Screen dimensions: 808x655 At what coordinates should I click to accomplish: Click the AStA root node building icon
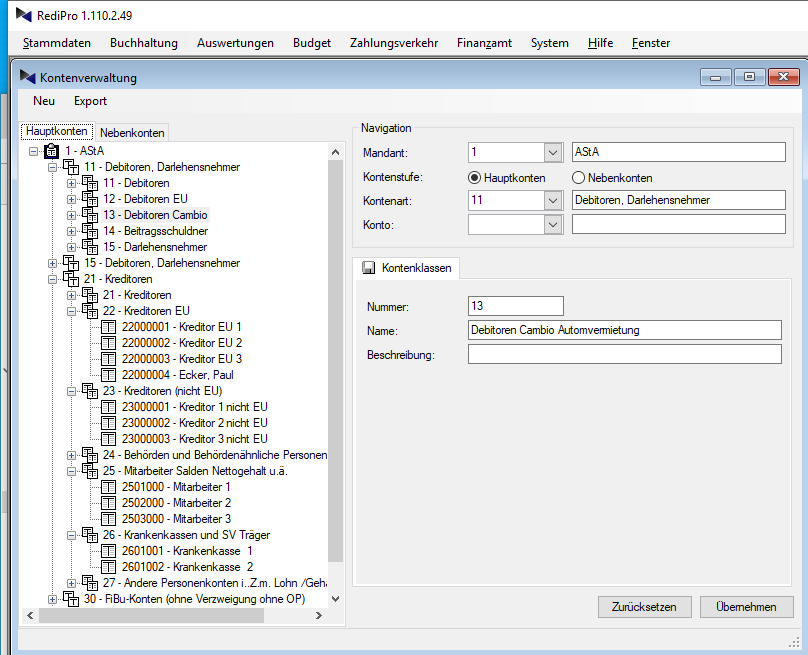coord(52,151)
